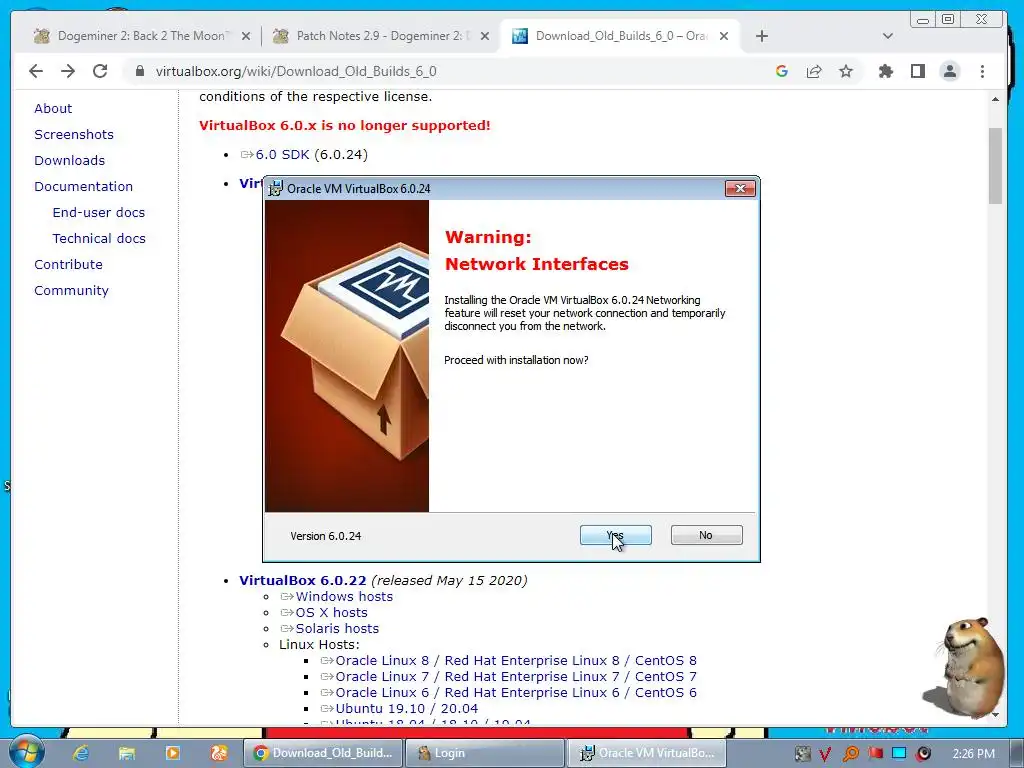Open End-user docs link
Image resolution: width=1024 pixels, height=768 pixels.
pos(99,212)
